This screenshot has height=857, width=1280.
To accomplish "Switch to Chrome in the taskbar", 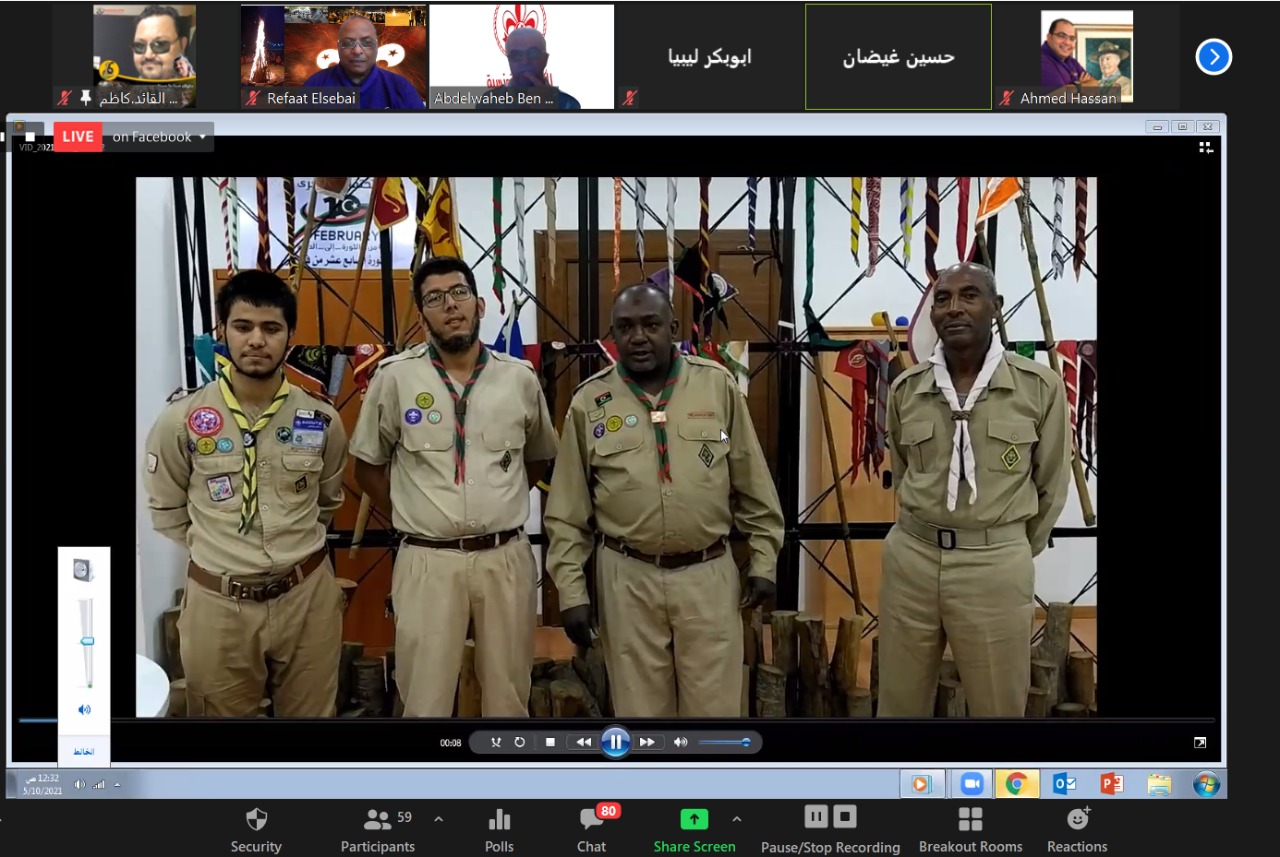I will coord(1016,784).
